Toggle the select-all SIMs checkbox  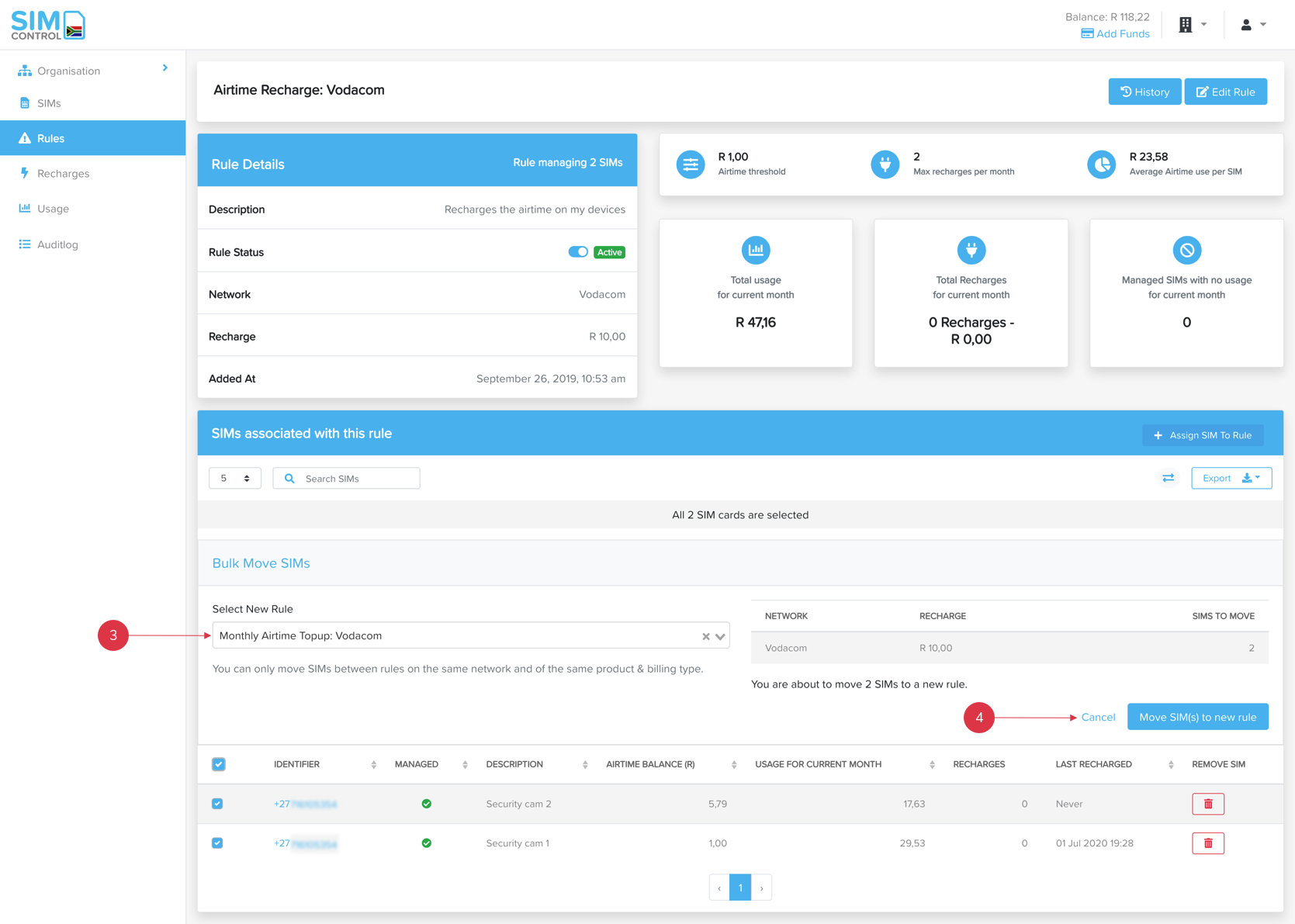(219, 764)
